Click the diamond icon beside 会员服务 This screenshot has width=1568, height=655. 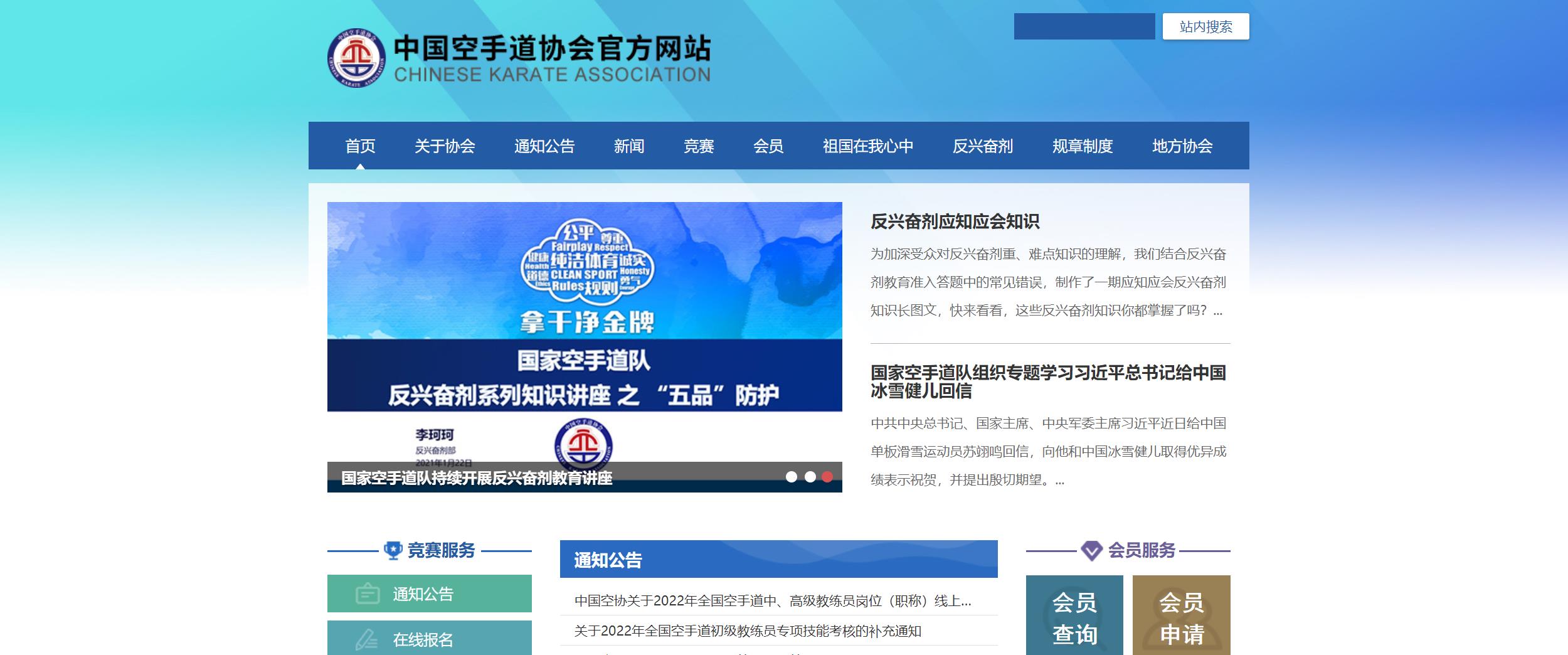(x=1091, y=551)
